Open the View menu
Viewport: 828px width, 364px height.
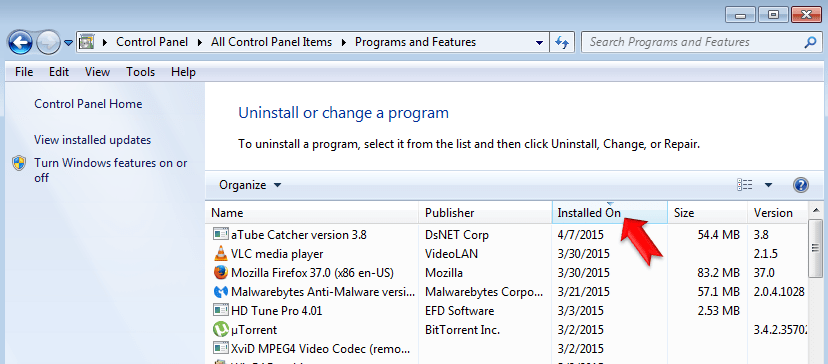coord(97,72)
